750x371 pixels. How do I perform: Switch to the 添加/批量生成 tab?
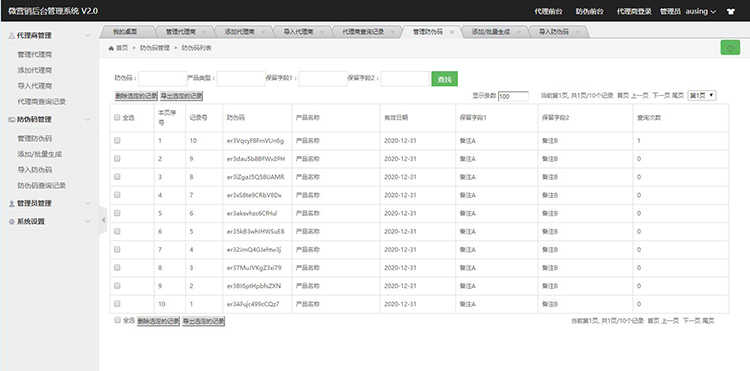(x=491, y=32)
